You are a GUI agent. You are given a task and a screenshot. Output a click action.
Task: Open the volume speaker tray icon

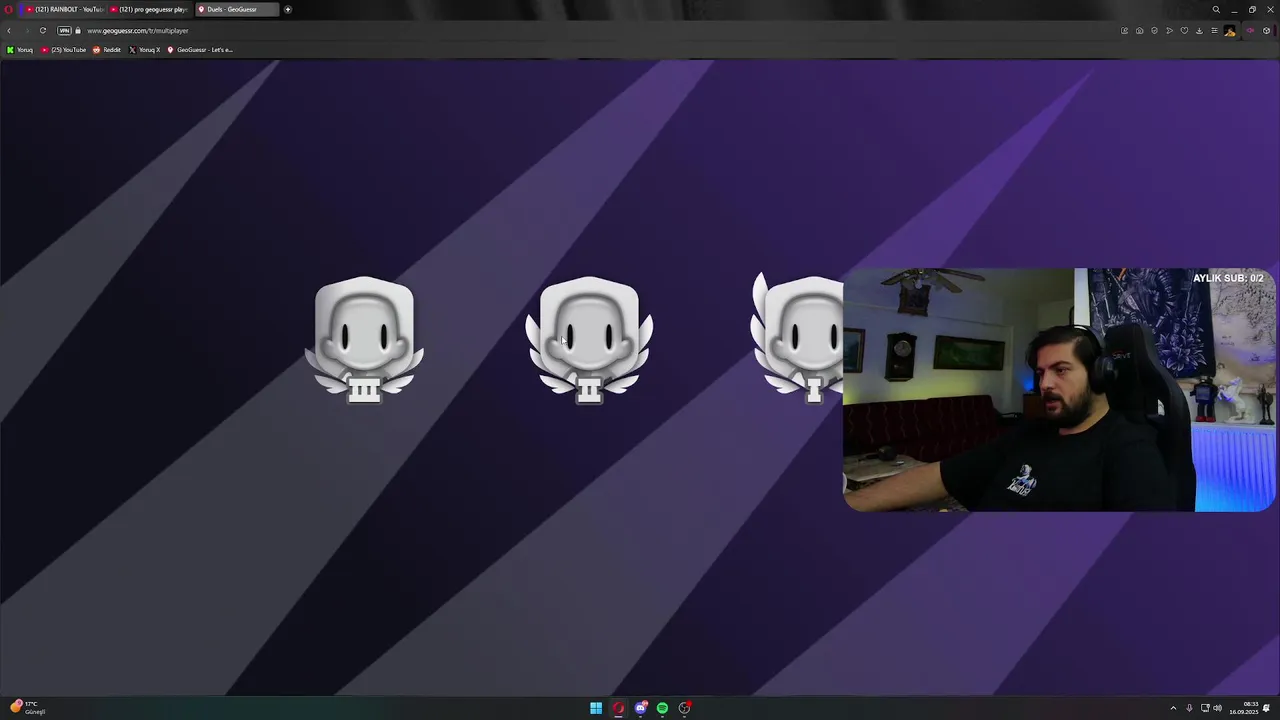point(1217,708)
